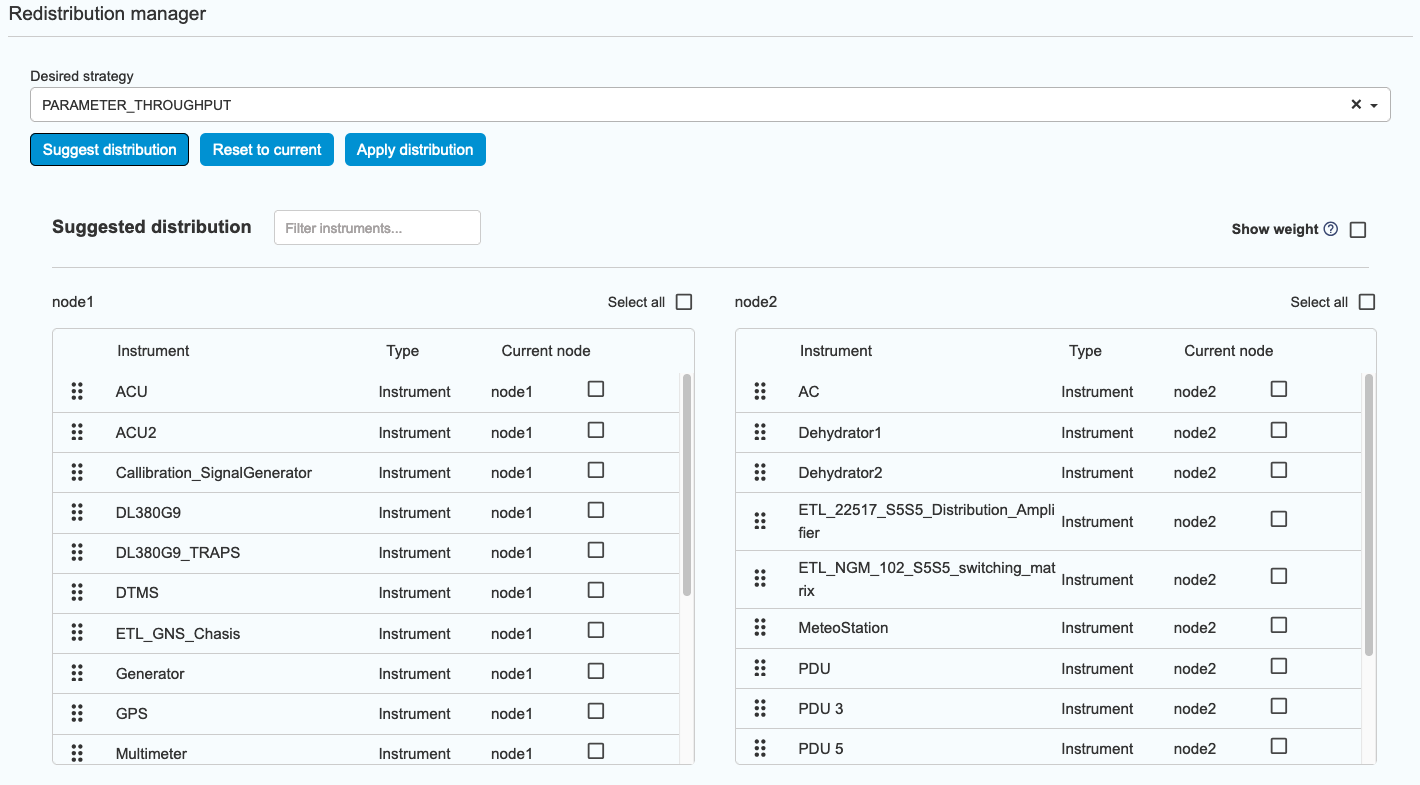The height and width of the screenshot is (785, 1420).
Task: Click the ETL_NGM_102 switching matrix drag handle
Action: 760,579
